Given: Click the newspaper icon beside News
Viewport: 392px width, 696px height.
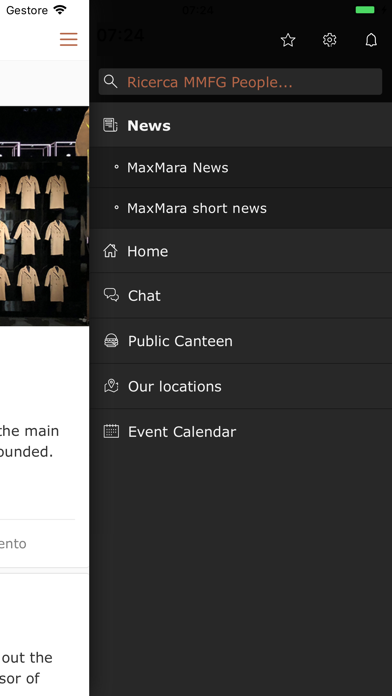Looking at the screenshot, I should [x=110, y=125].
